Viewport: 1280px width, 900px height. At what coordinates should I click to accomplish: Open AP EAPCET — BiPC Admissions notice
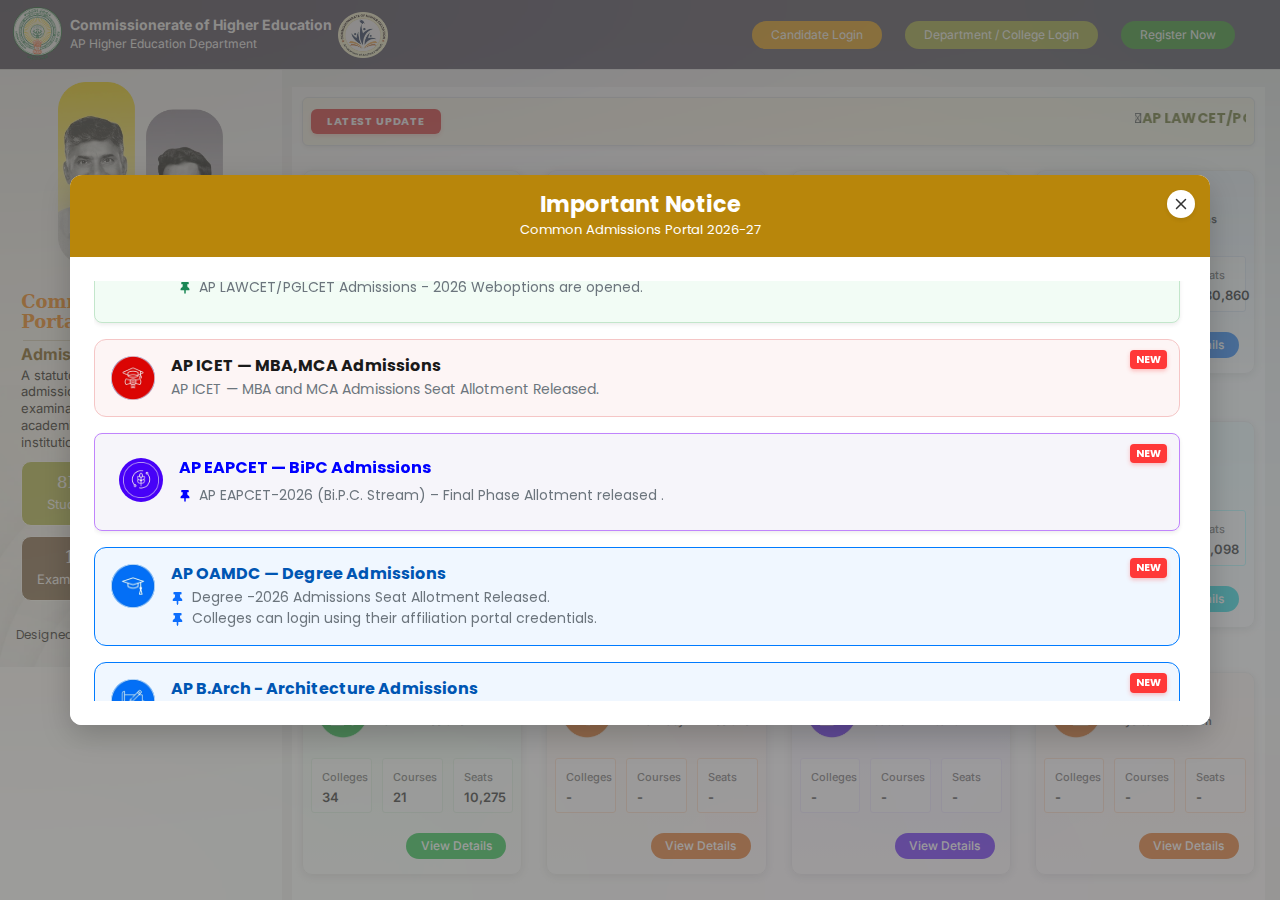pos(637,482)
